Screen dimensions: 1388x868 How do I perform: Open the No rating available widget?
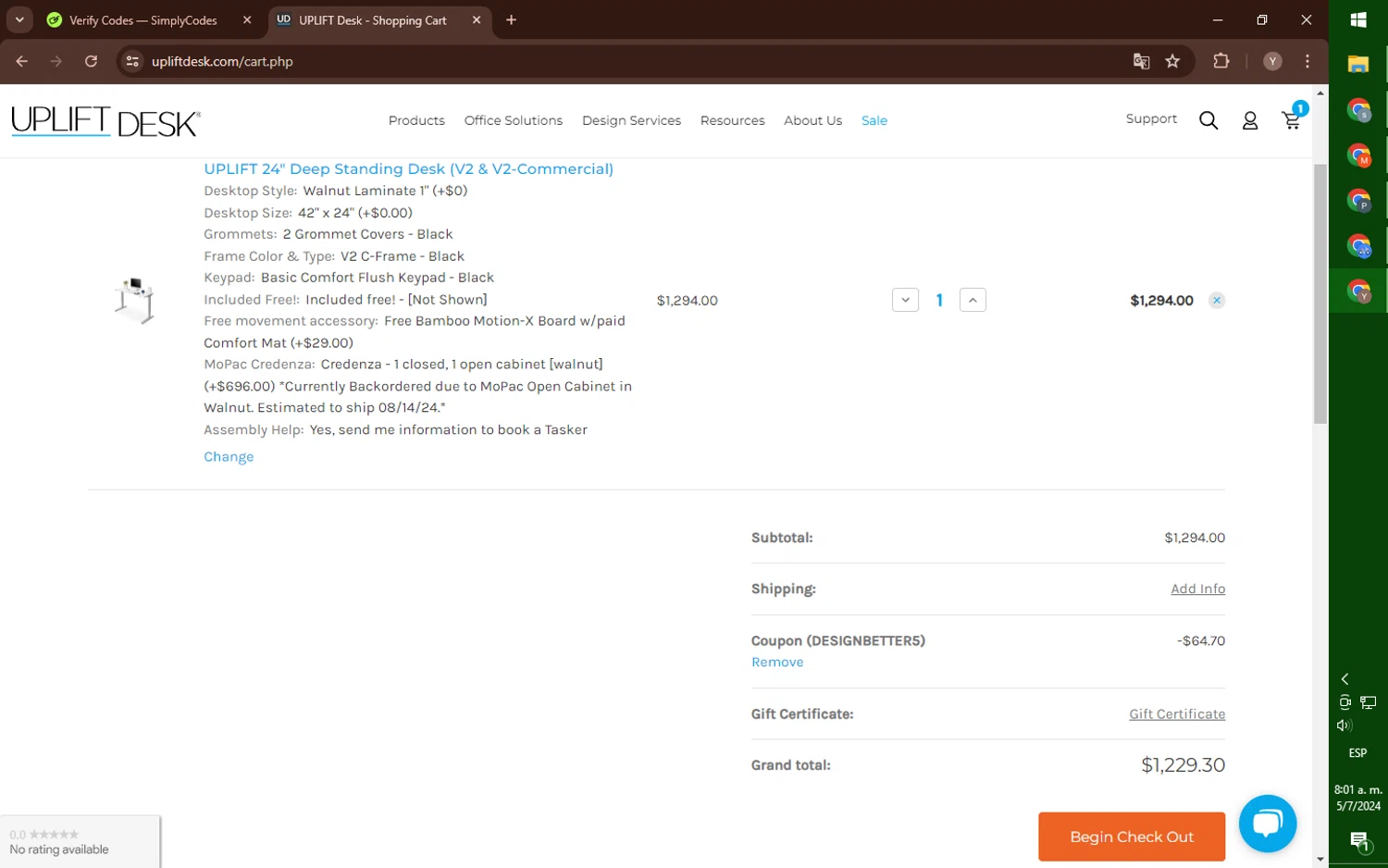[80, 841]
